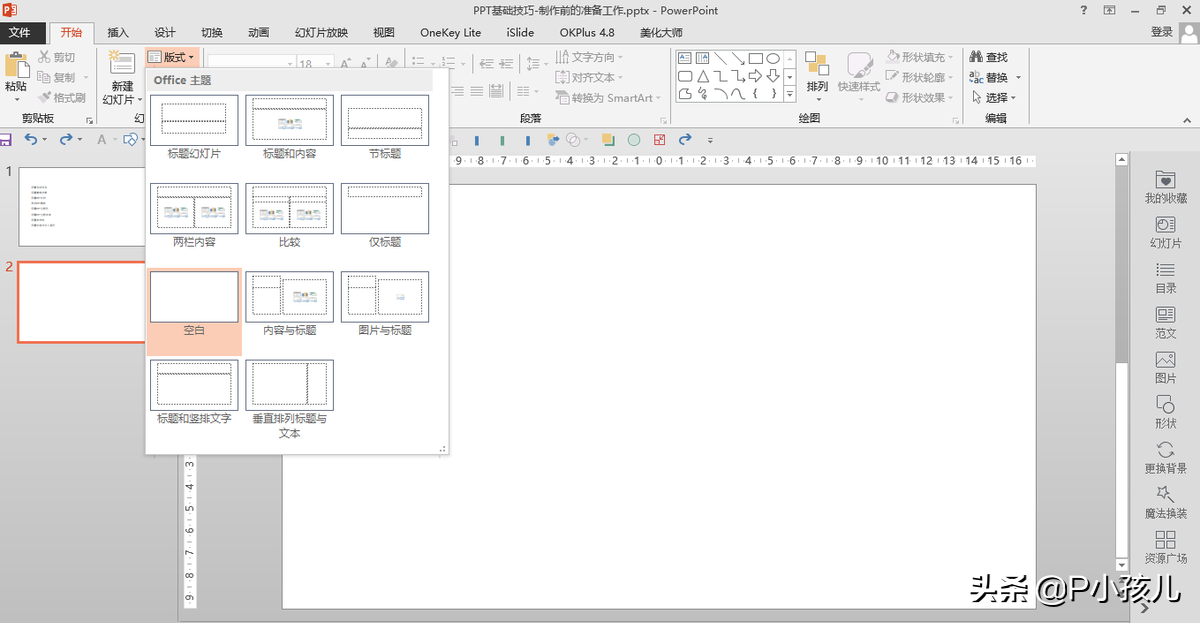Click Change Background (更换背景) in sidebar
This screenshot has width=1200, height=623.
click(1165, 457)
